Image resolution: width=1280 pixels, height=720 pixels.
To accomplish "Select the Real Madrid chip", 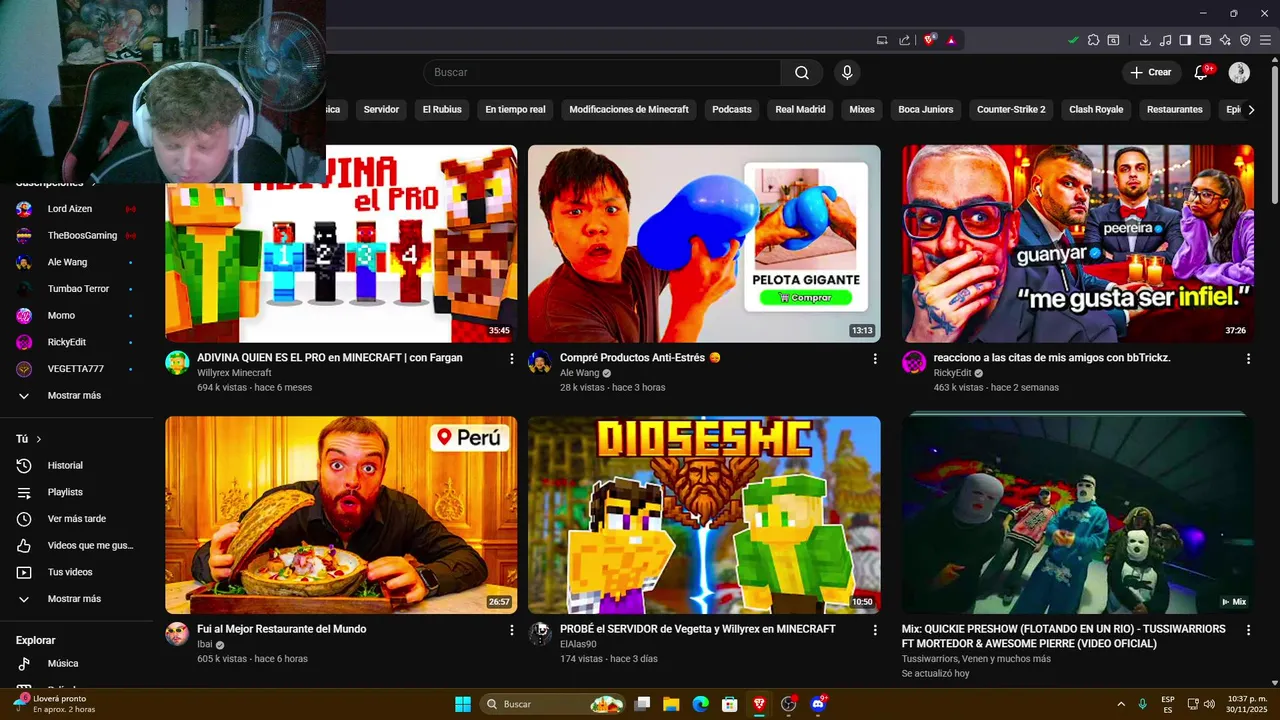I will click(800, 109).
